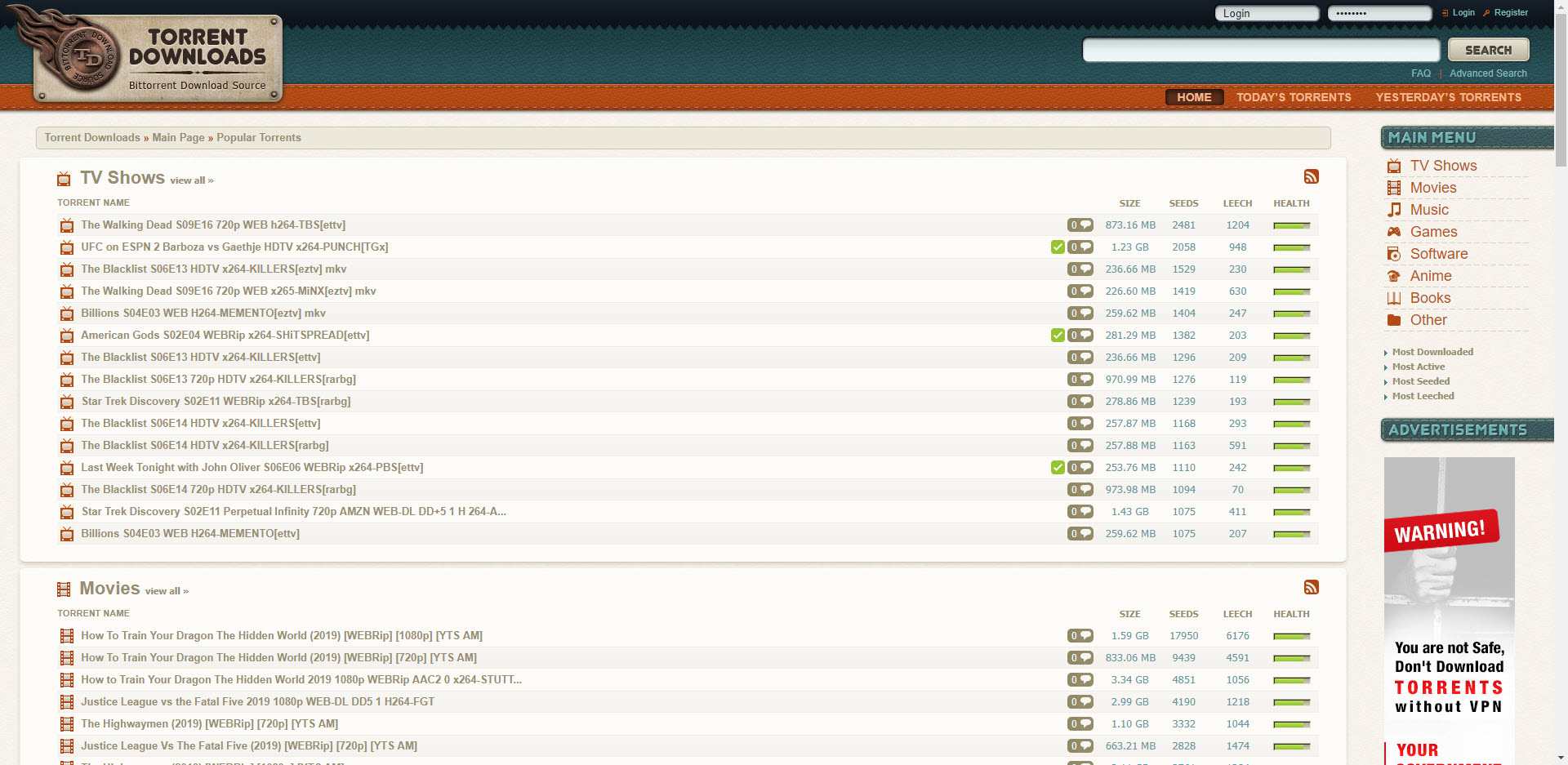1568x765 pixels.
Task: Click health bar of Billions S04E03 MEMENTO[ettv] row
Action: point(1291,534)
